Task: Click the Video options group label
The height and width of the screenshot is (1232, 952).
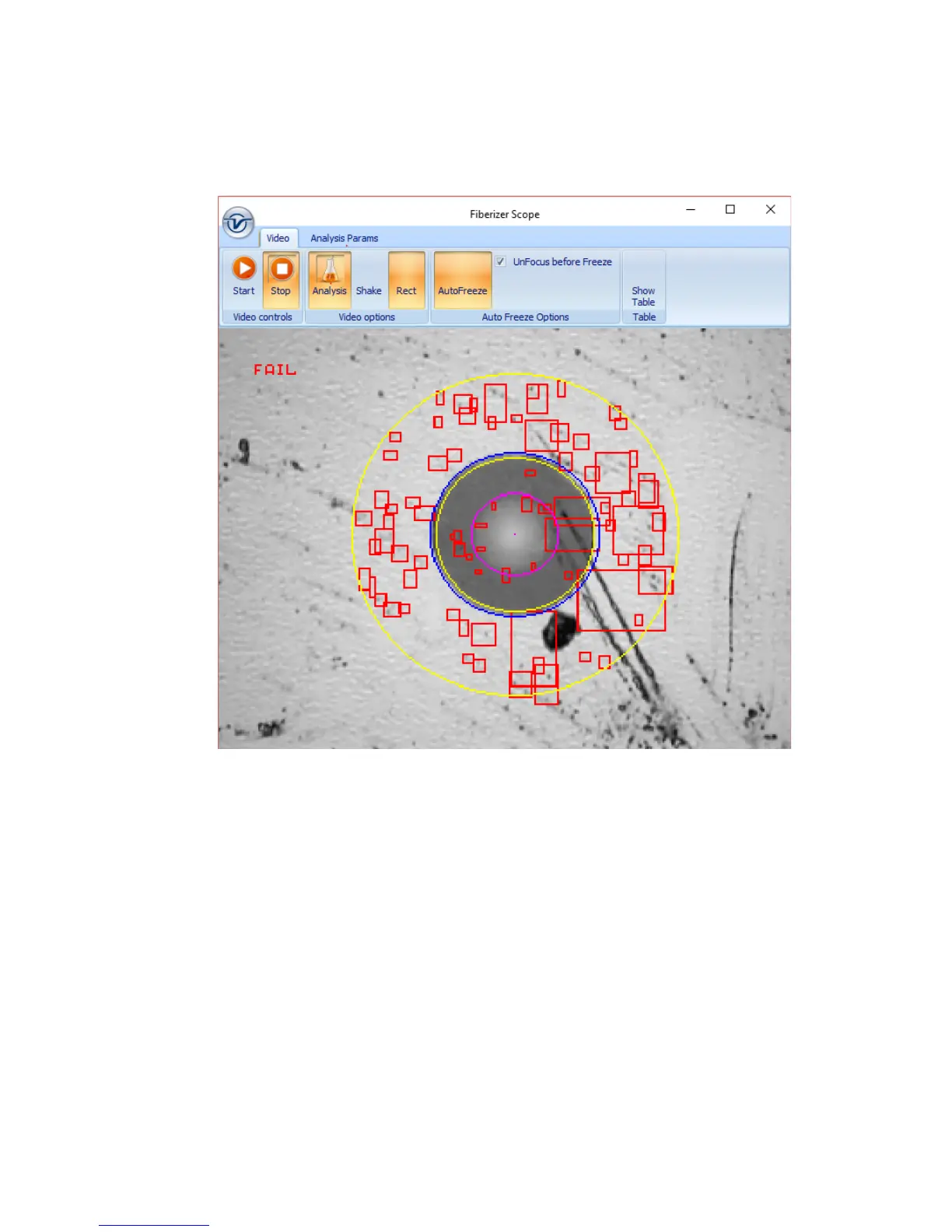Action: click(367, 317)
